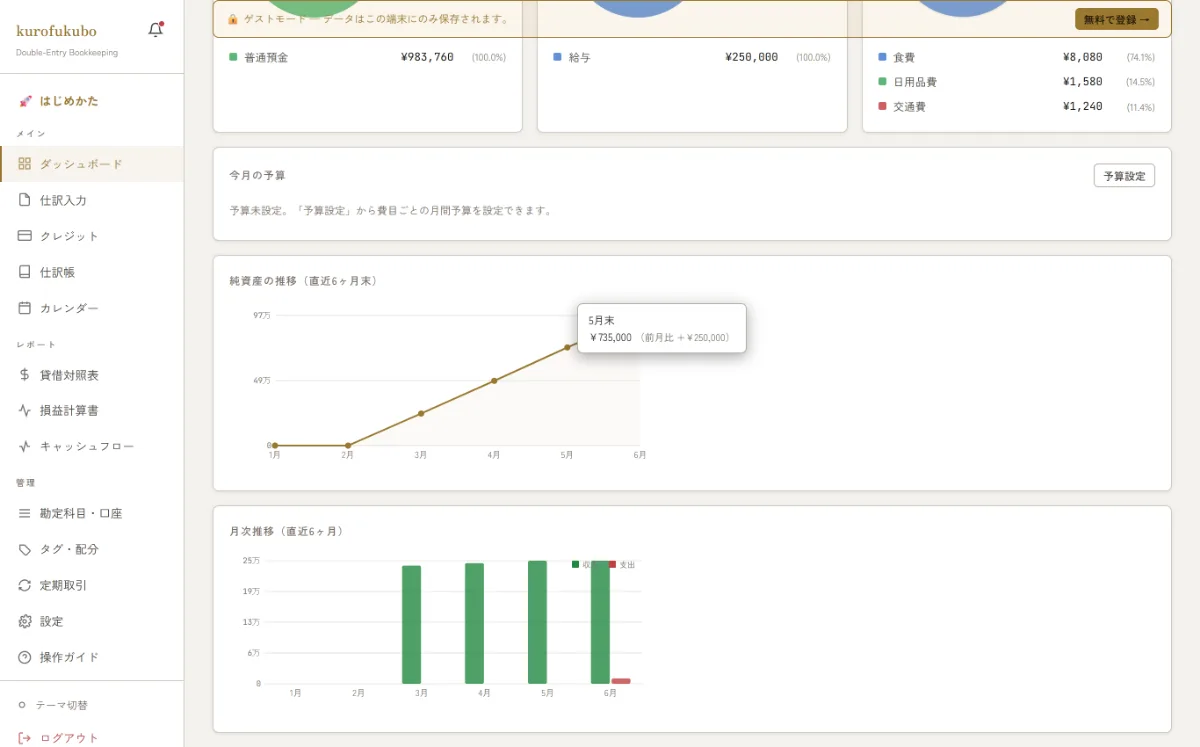Open the 仕訳帳 book icon

click(25, 272)
